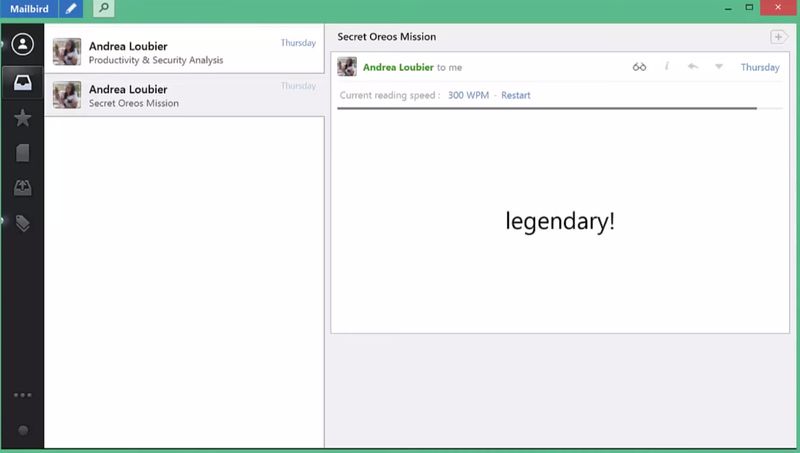
Task: Show message info via italic i icon
Action: click(667, 67)
